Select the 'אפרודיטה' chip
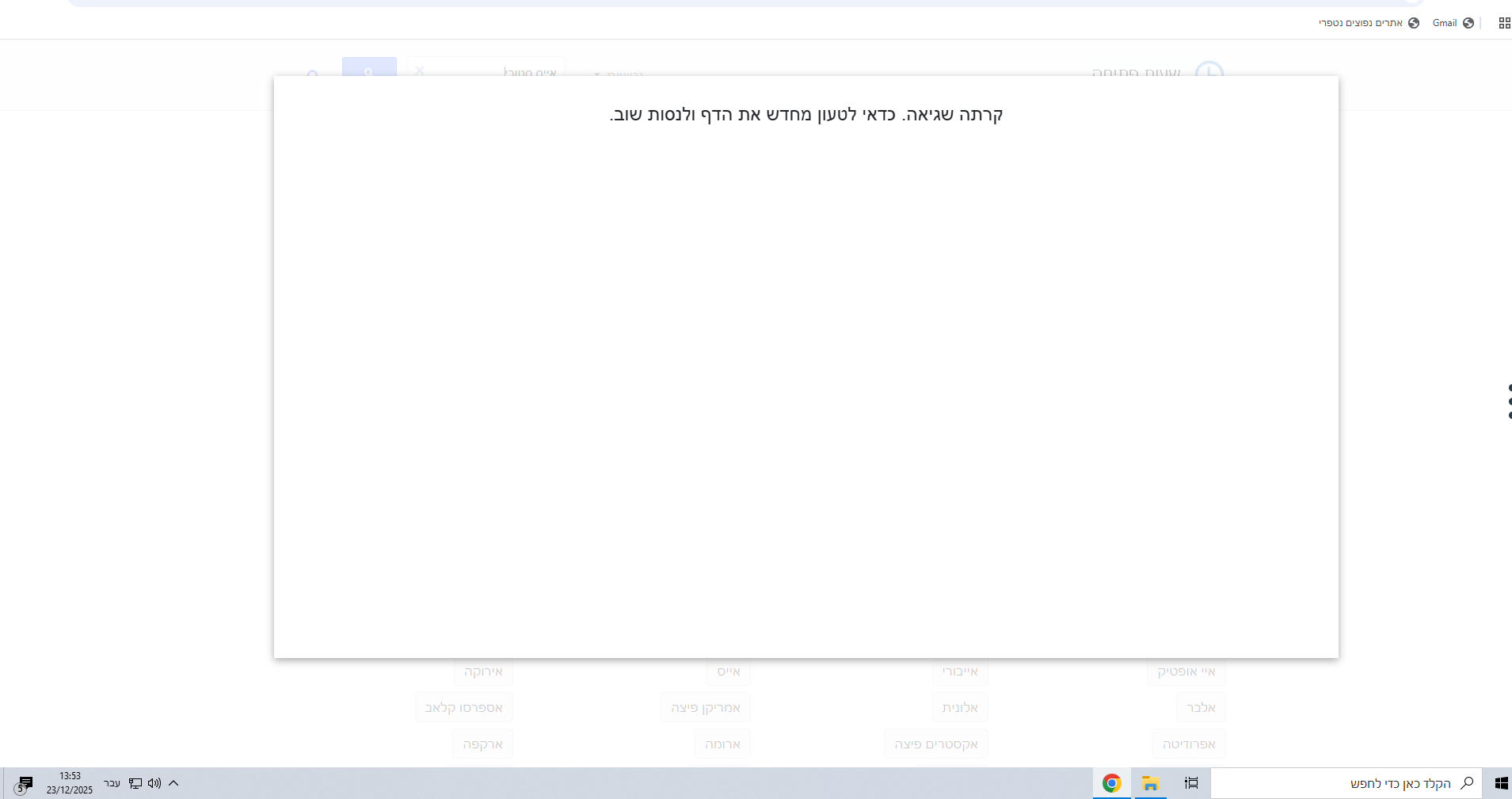 tap(1189, 744)
